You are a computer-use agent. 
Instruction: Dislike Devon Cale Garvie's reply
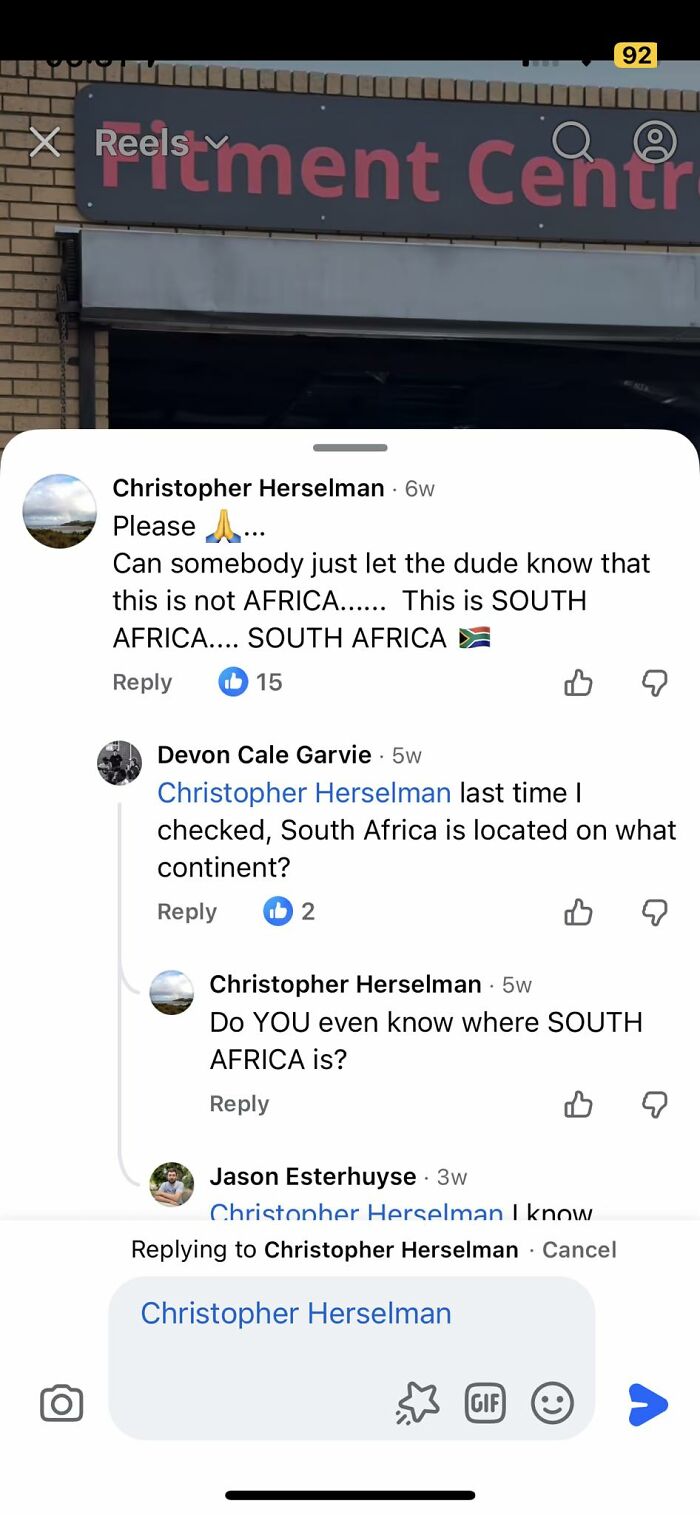[654, 912]
